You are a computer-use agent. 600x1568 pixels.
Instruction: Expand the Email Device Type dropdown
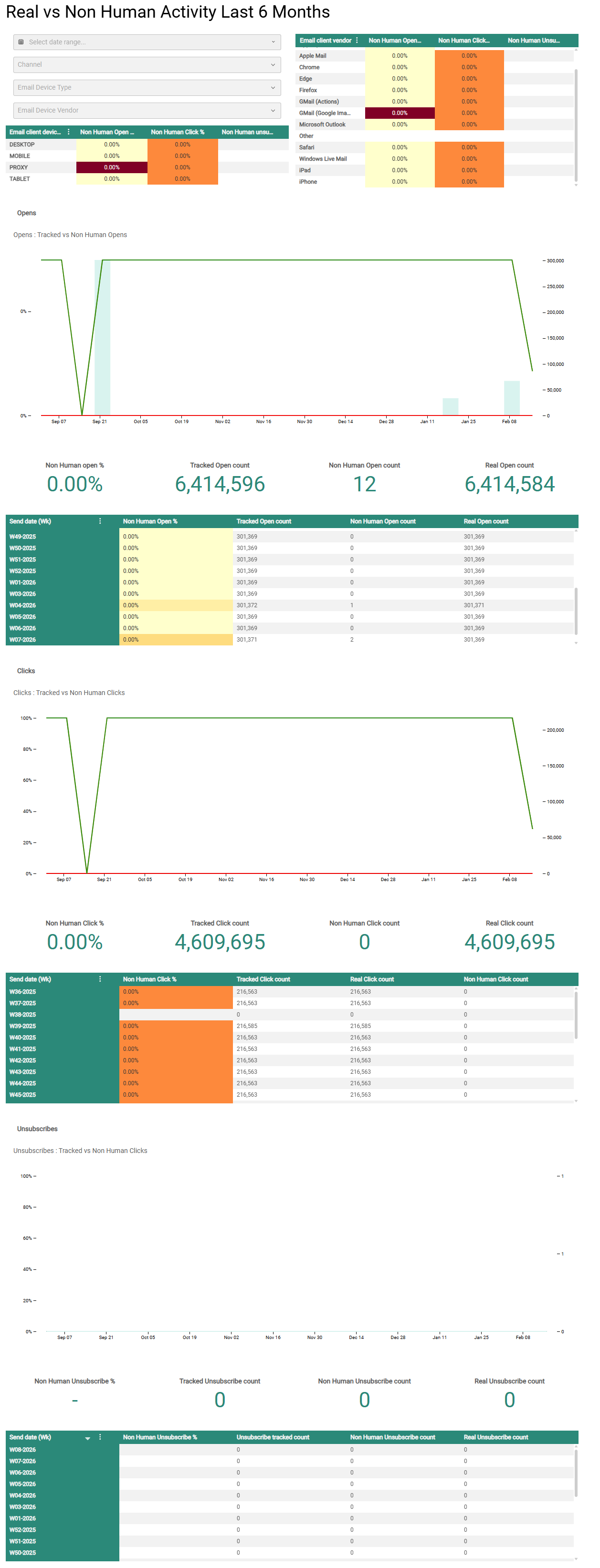(146, 88)
